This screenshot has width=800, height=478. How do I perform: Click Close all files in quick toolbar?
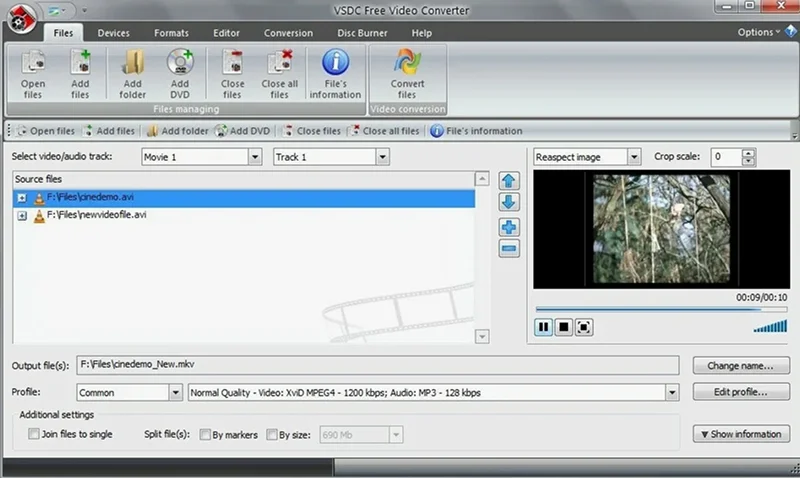pyautogui.click(x=384, y=131)
